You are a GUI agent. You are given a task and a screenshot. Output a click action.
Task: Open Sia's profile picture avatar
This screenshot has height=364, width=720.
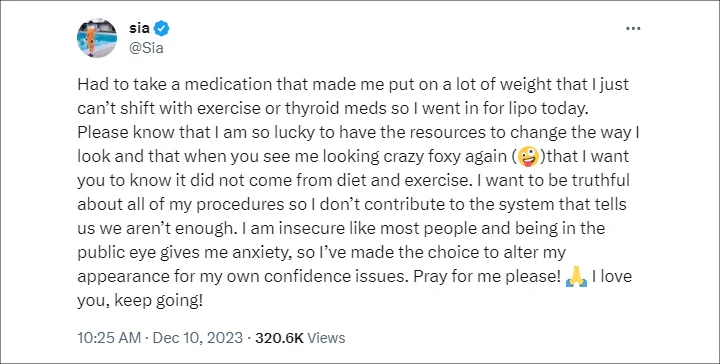point(97,38)
